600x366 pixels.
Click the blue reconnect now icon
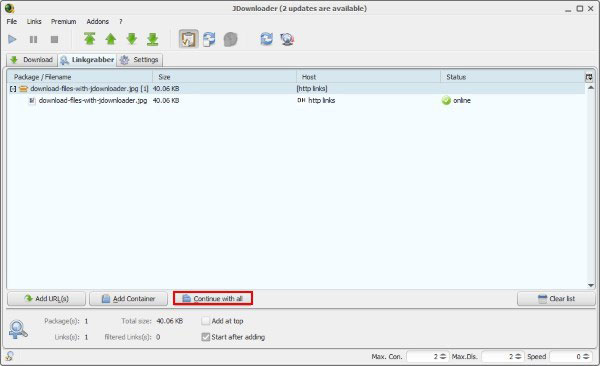click(x=266, y=39)
